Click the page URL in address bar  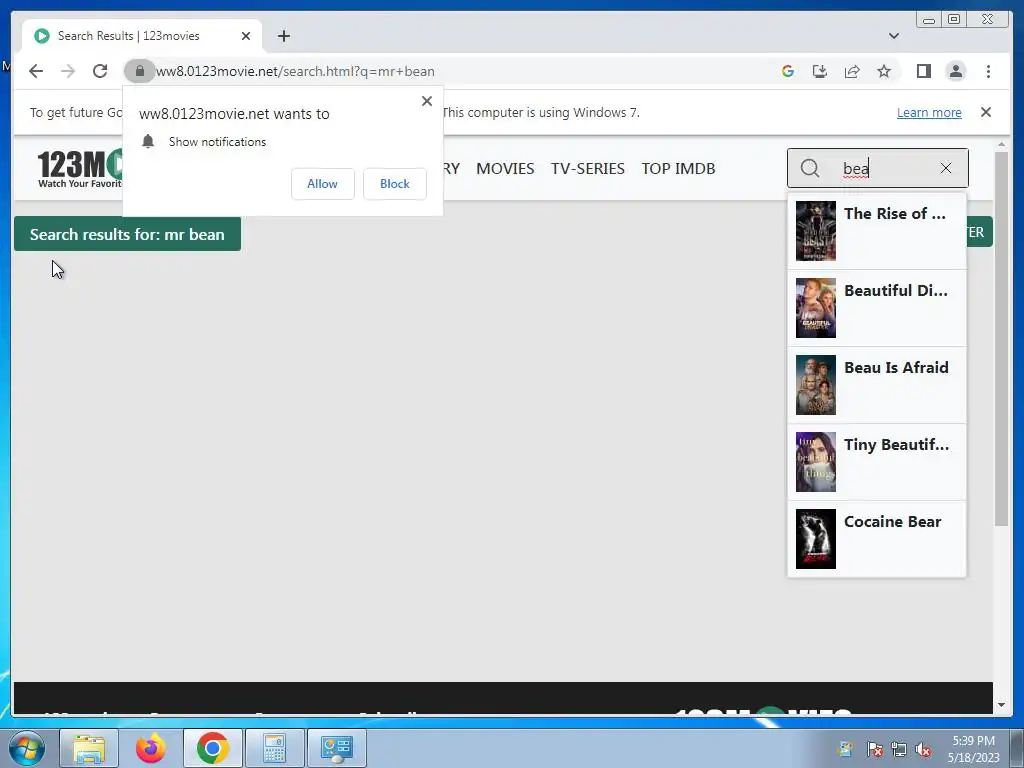(x=295, y=71)
